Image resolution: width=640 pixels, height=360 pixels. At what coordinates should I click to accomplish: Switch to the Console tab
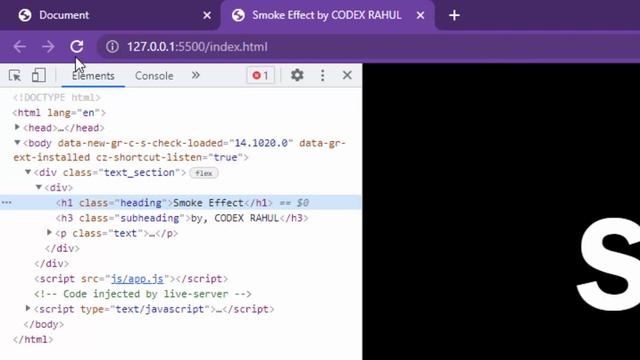(154, 76)
